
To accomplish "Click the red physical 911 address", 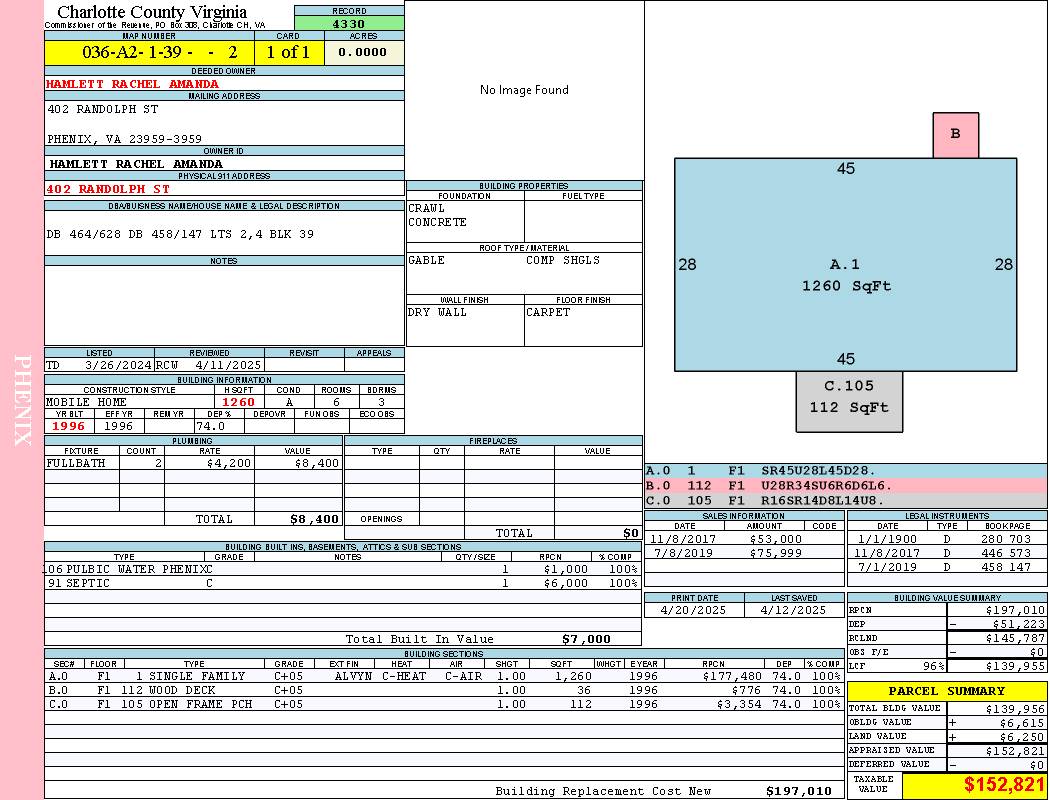I will [x=108, y=189].
